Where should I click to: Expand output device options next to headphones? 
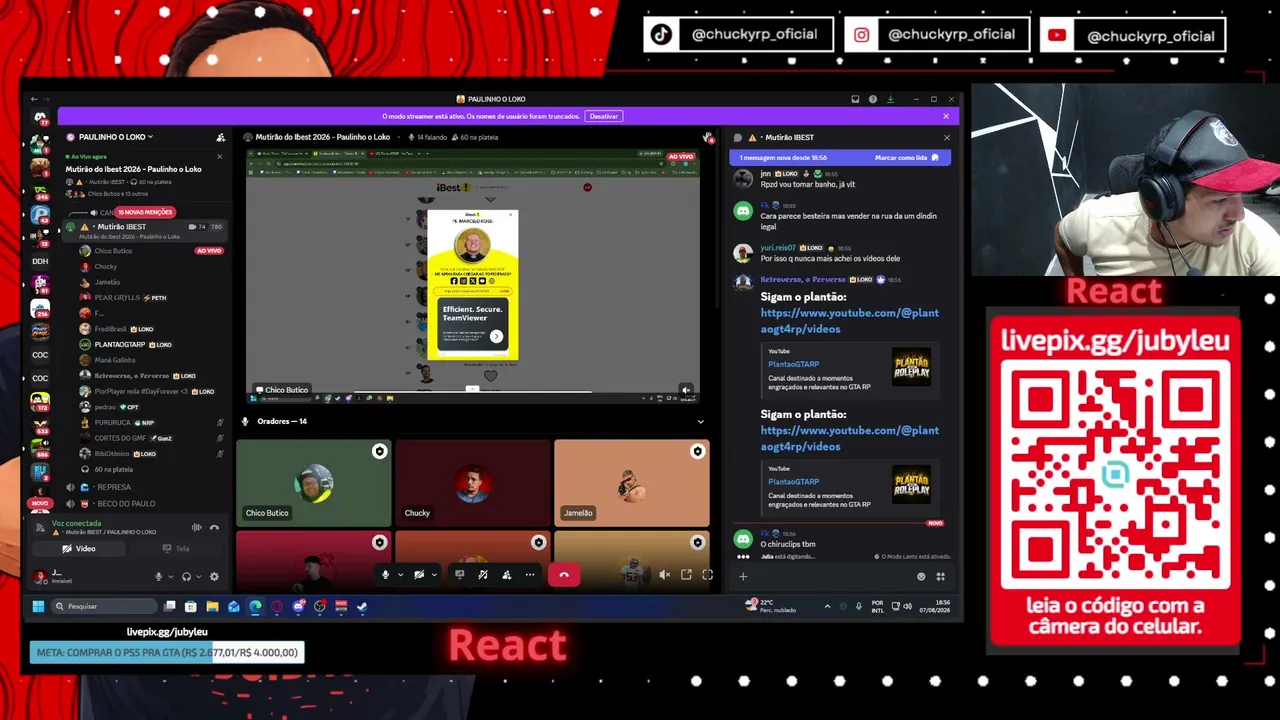tap(198, 577)
